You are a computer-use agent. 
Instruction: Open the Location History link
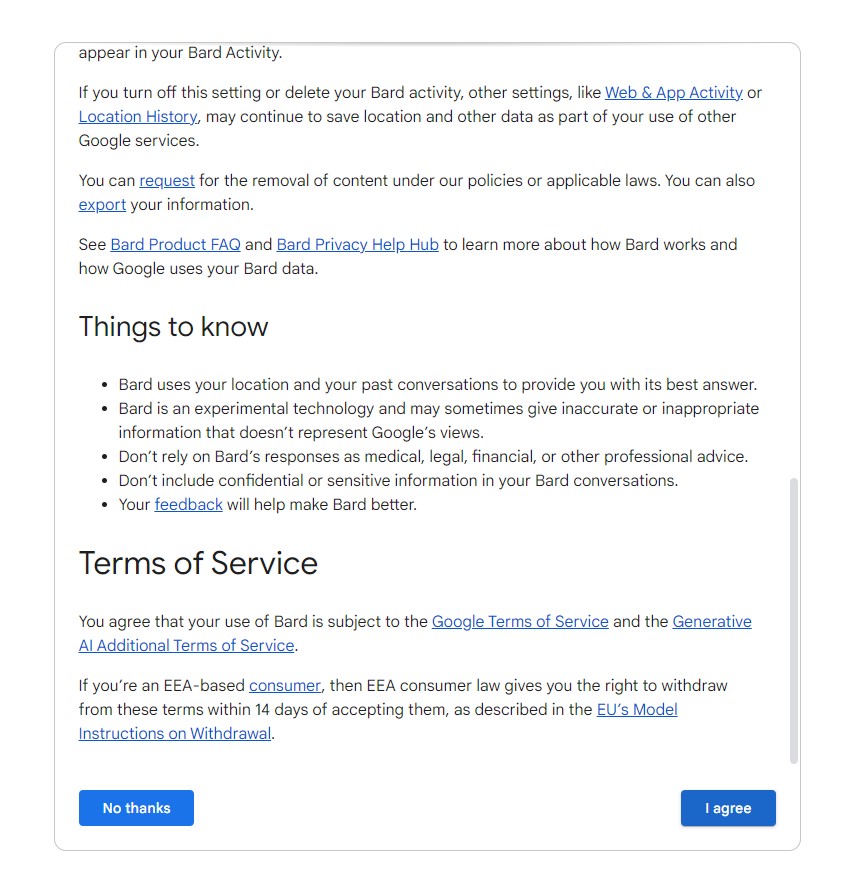(138, 117)
